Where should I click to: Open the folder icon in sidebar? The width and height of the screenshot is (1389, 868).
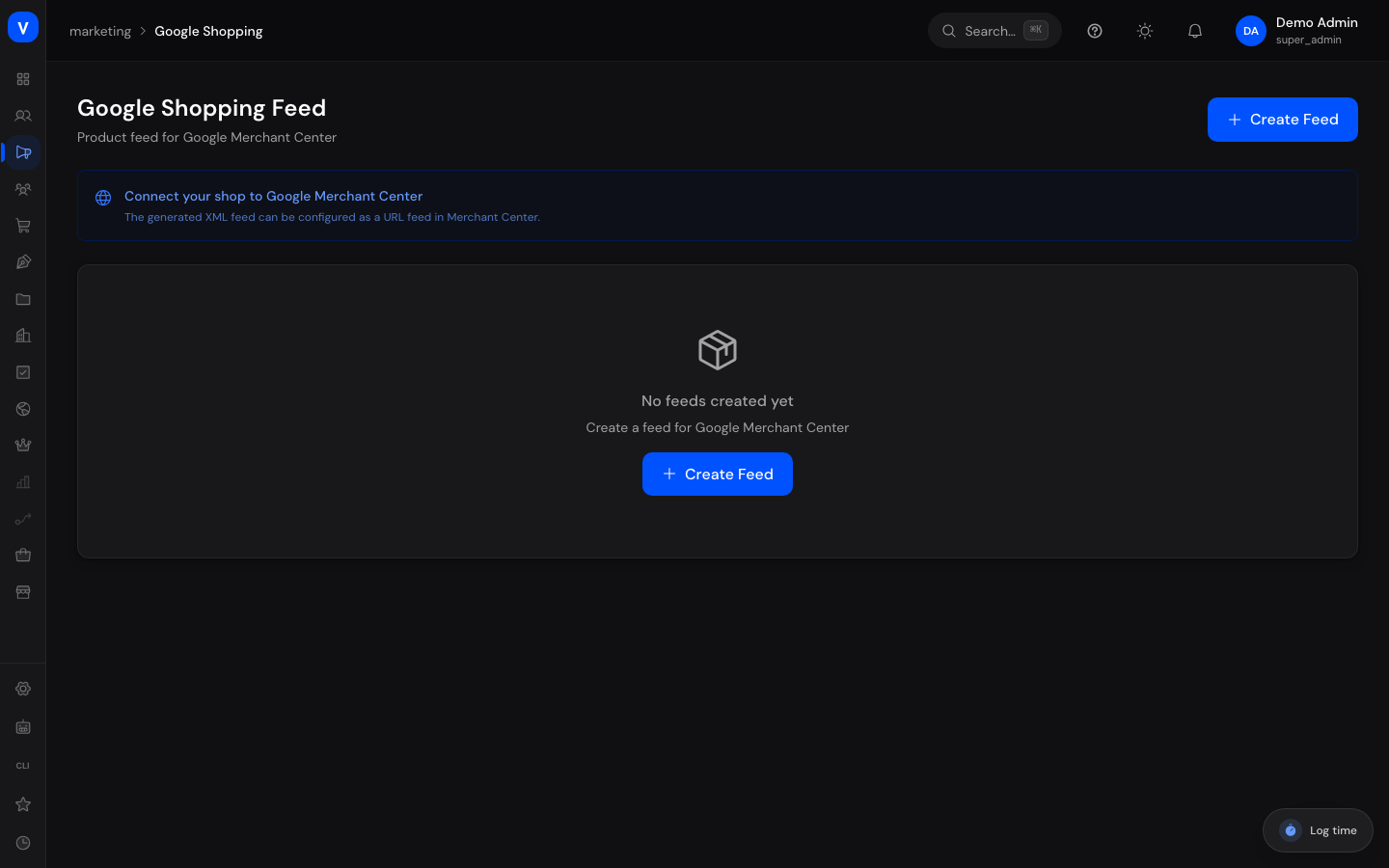click(x=23, y=299)
